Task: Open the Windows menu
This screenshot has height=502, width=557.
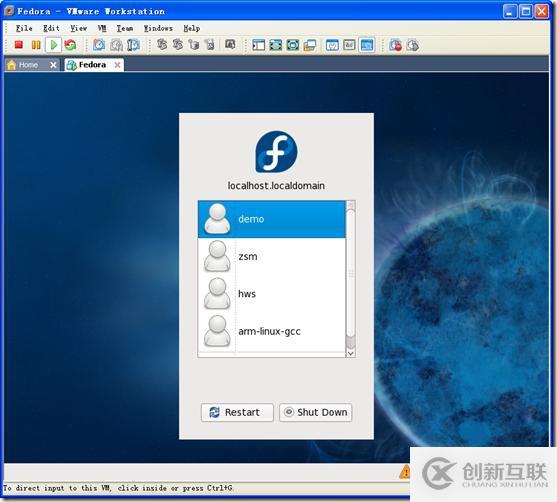Action: [158, 28]
